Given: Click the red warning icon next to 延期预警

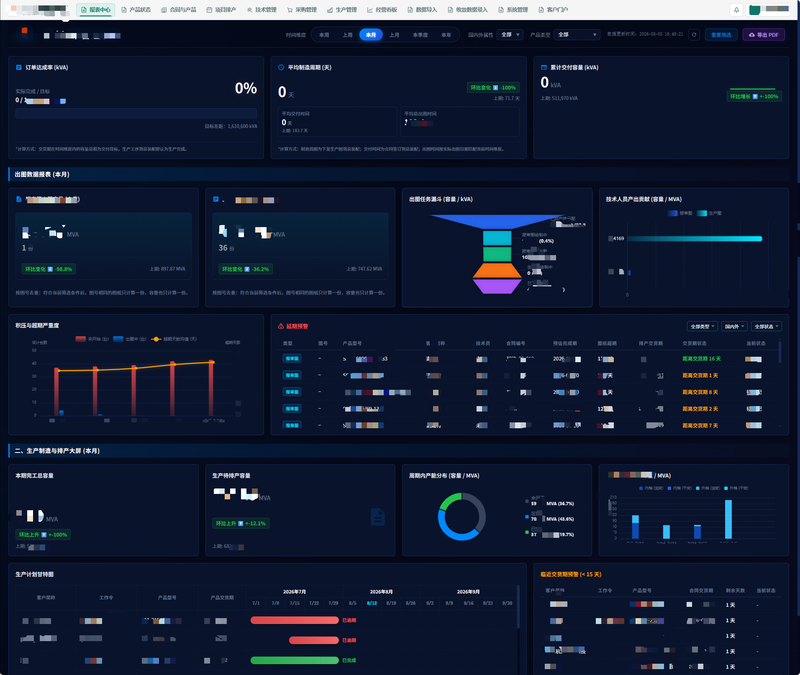Looking at the screenshot, I should (281, 326).
